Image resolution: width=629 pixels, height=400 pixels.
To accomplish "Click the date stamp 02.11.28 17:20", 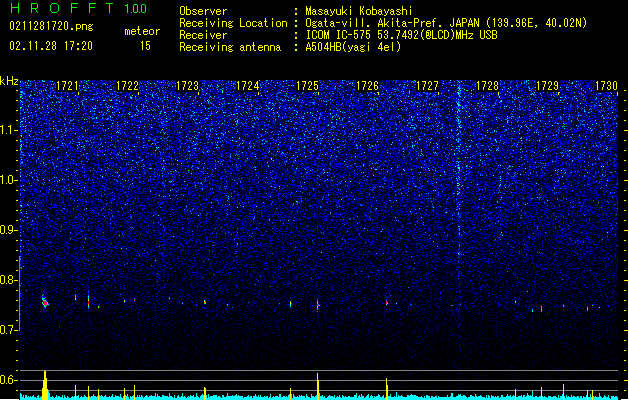I will [51, 46].
